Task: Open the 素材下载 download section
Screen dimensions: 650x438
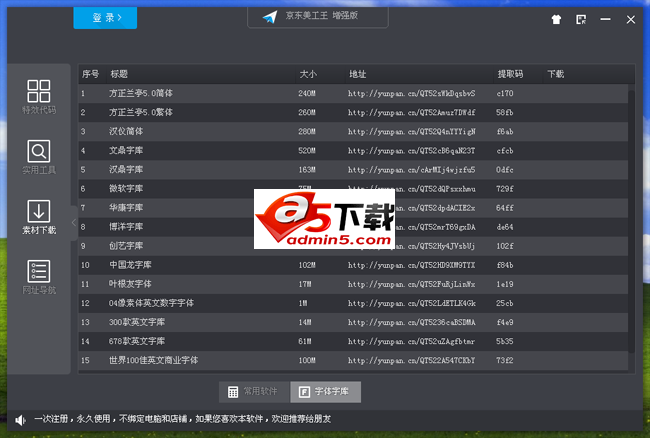Action: (x=39, y=217)
